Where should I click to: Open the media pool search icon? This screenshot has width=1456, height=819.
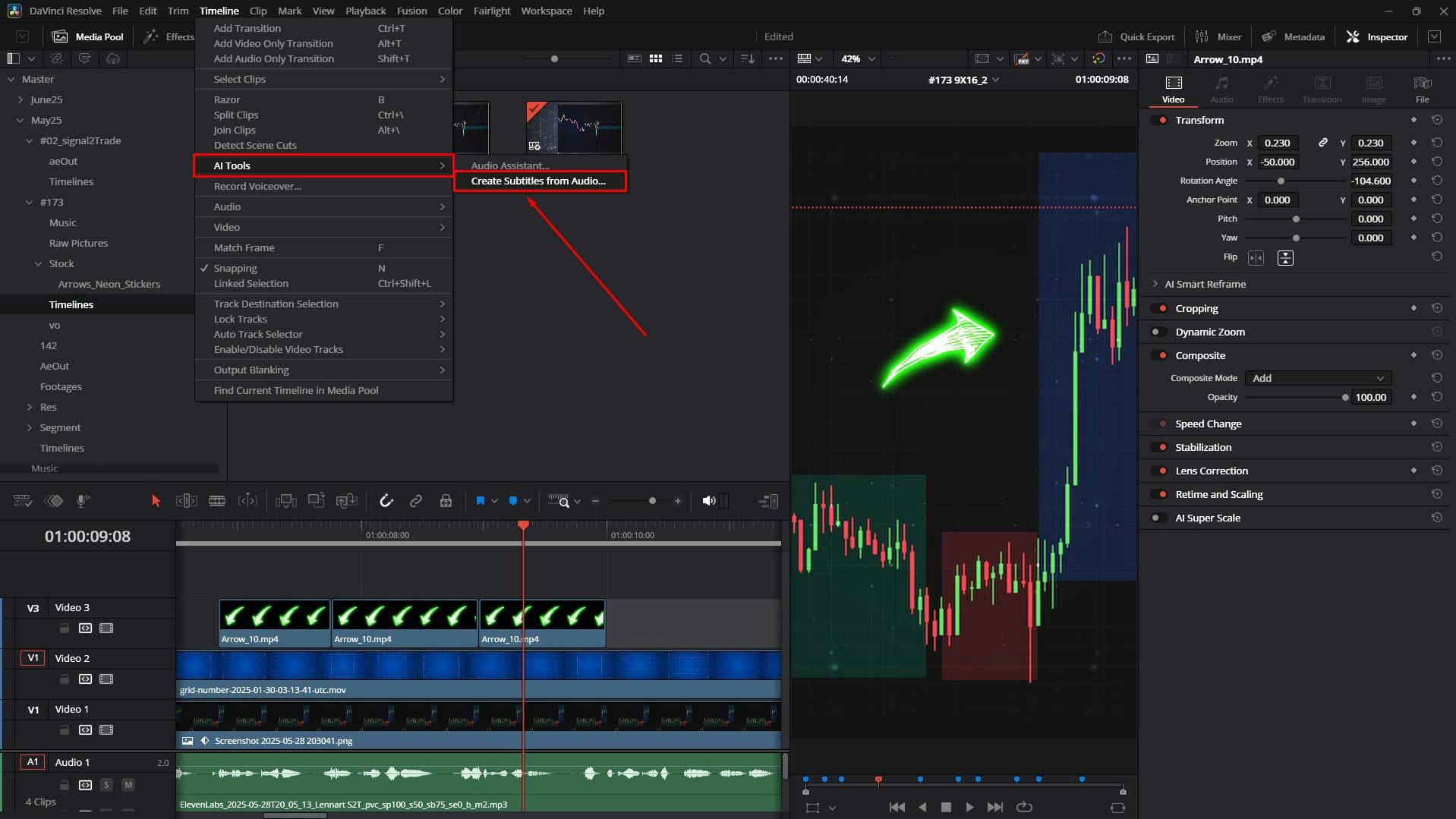[x=705, y=58]
